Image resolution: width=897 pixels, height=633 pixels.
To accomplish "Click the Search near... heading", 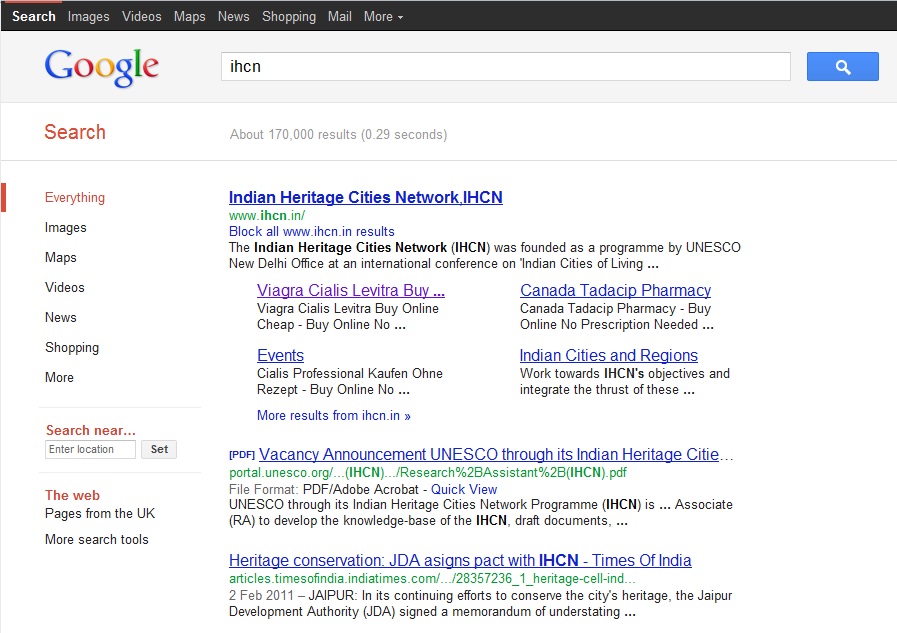I will click(x=90, y=430).
